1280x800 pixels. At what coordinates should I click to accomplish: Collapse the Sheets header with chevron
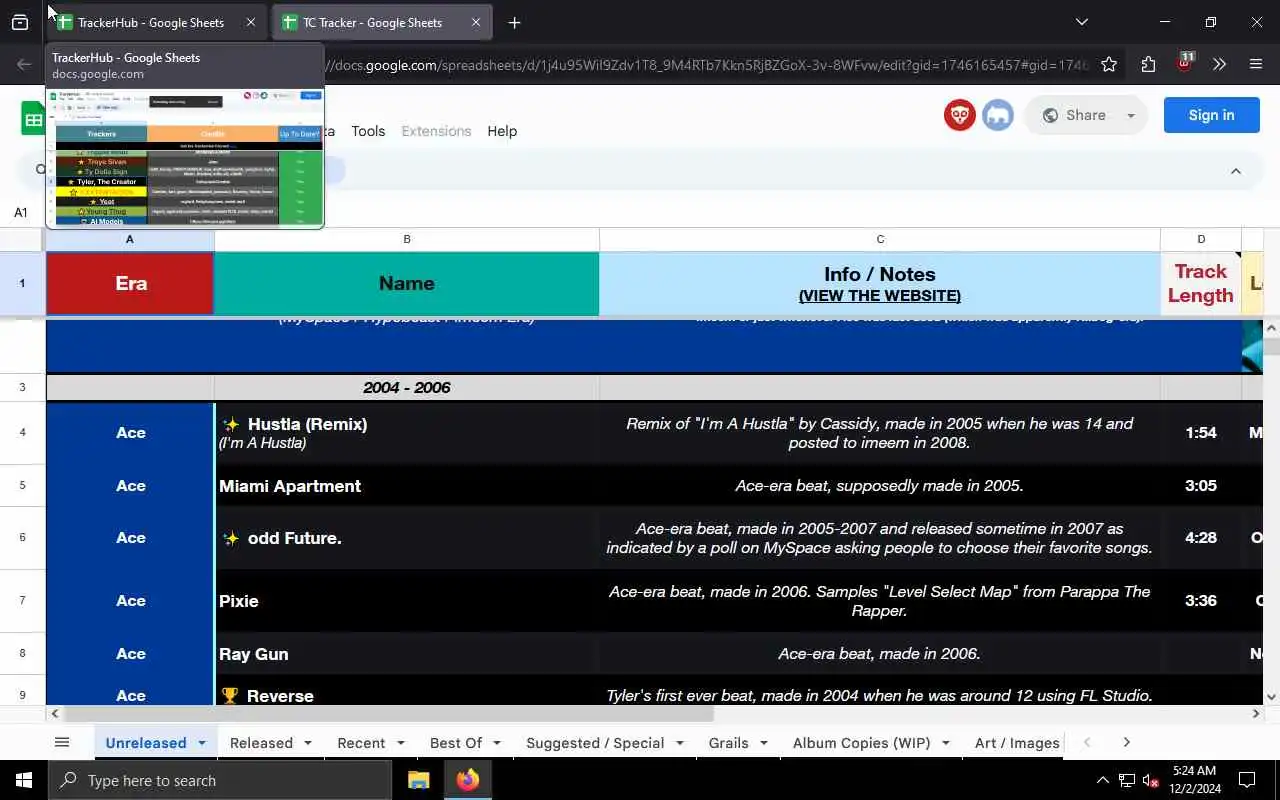pos(1236,171)
